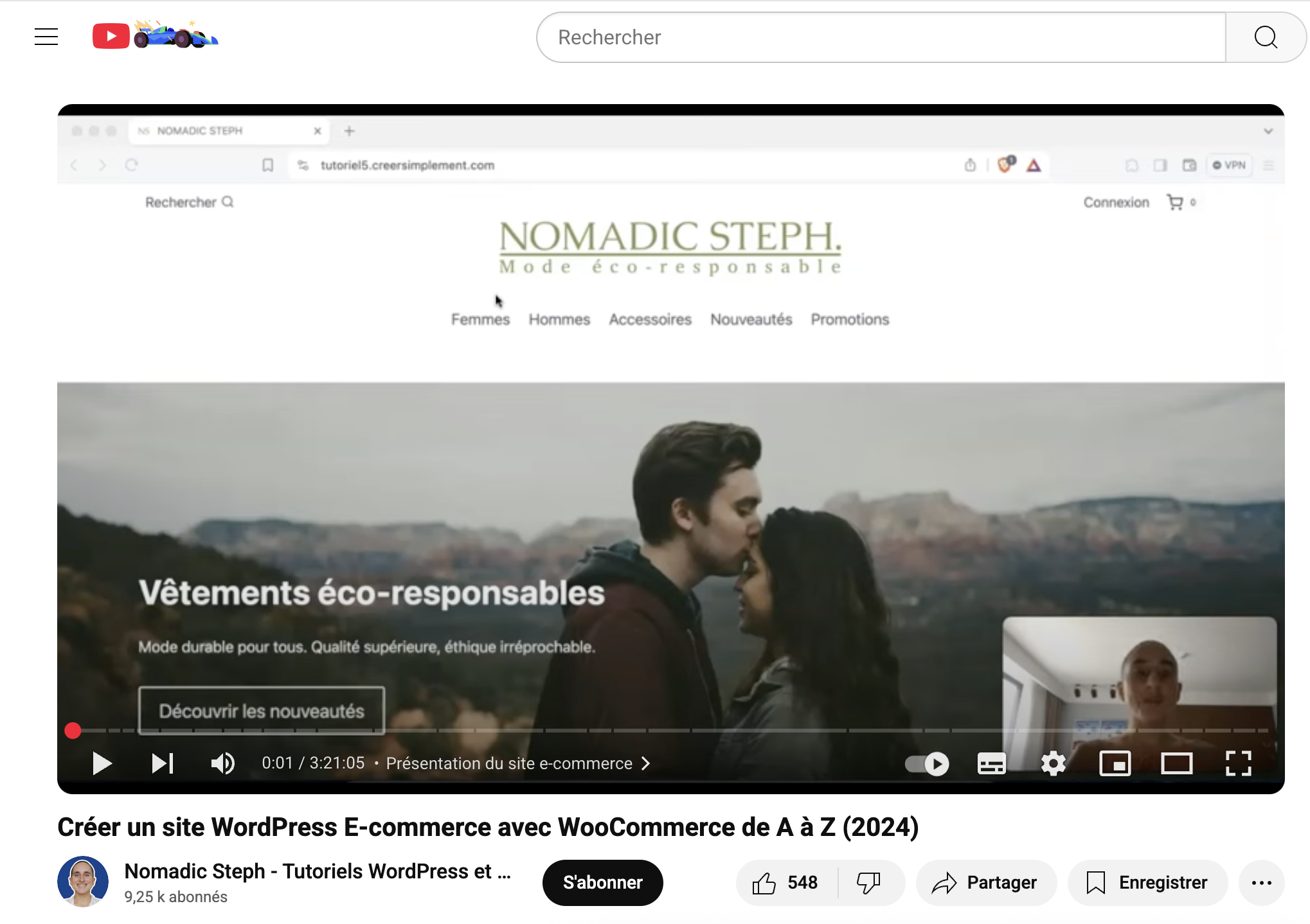Open the hamburger guide menu
Image resolution: width=1310 pixels, height=924 pixels.
coord(46,37)
